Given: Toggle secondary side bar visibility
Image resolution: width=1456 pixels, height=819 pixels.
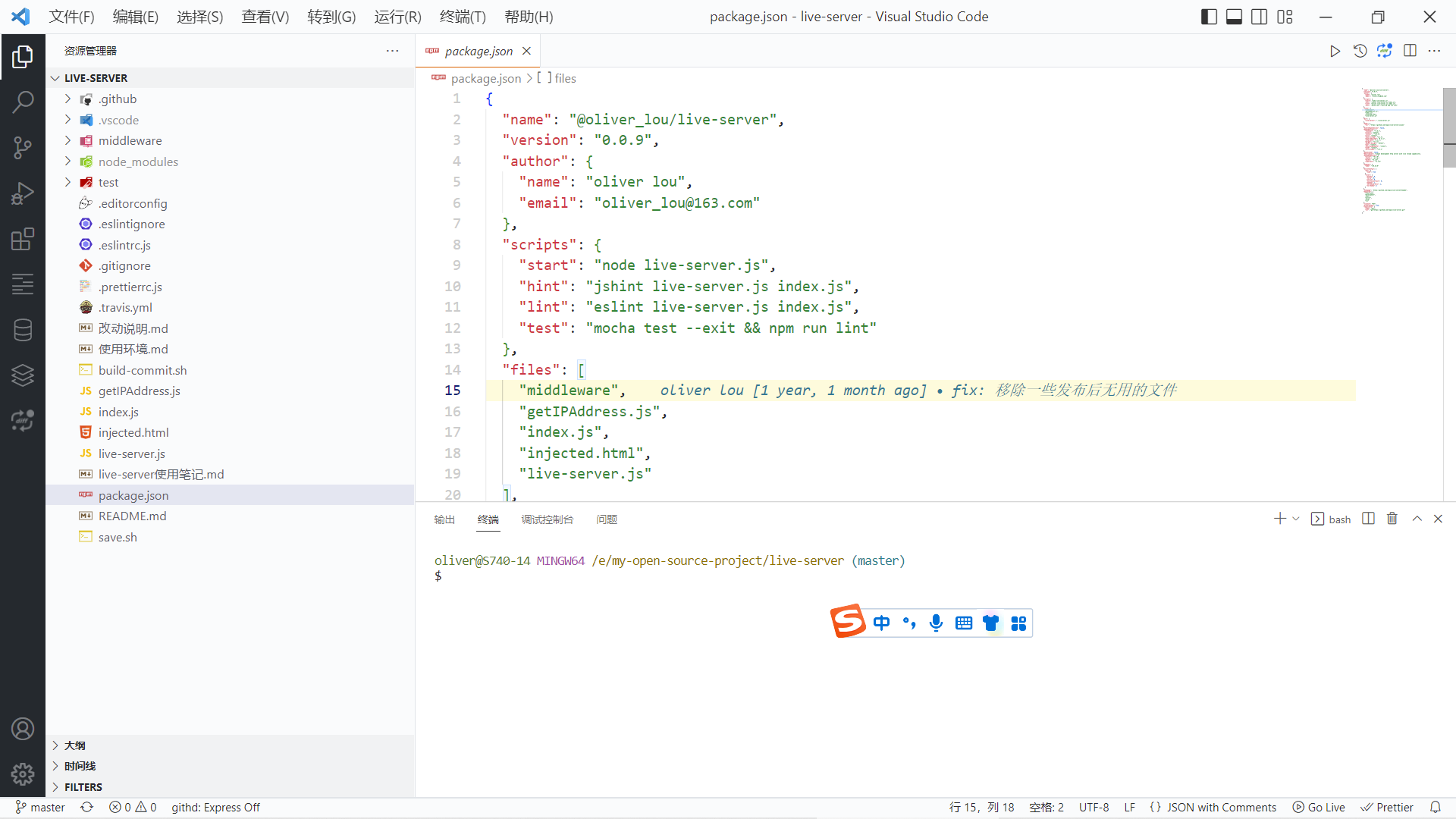Looking at the screenshot, I should [1260, 17].
